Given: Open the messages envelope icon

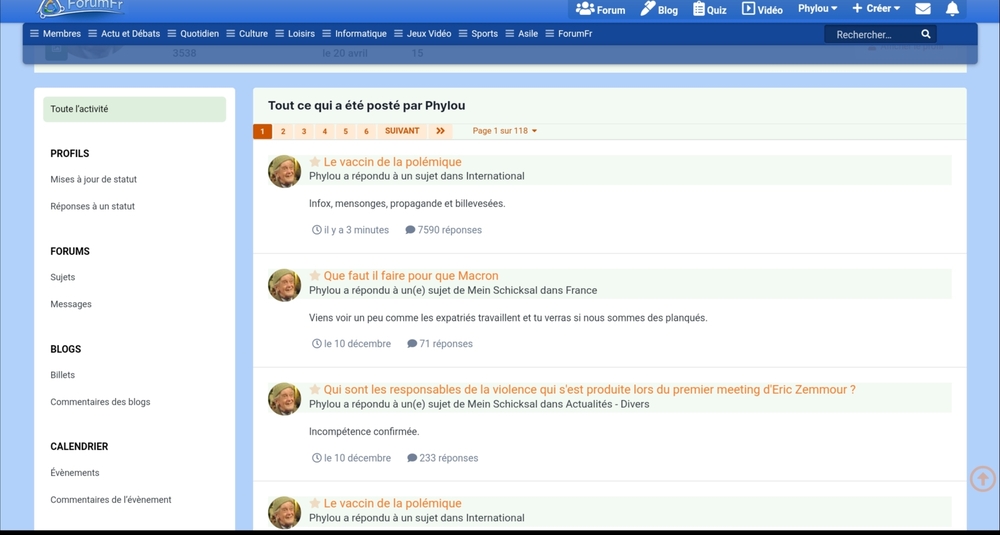Looking at the screenshot, I should click(922, 9).
